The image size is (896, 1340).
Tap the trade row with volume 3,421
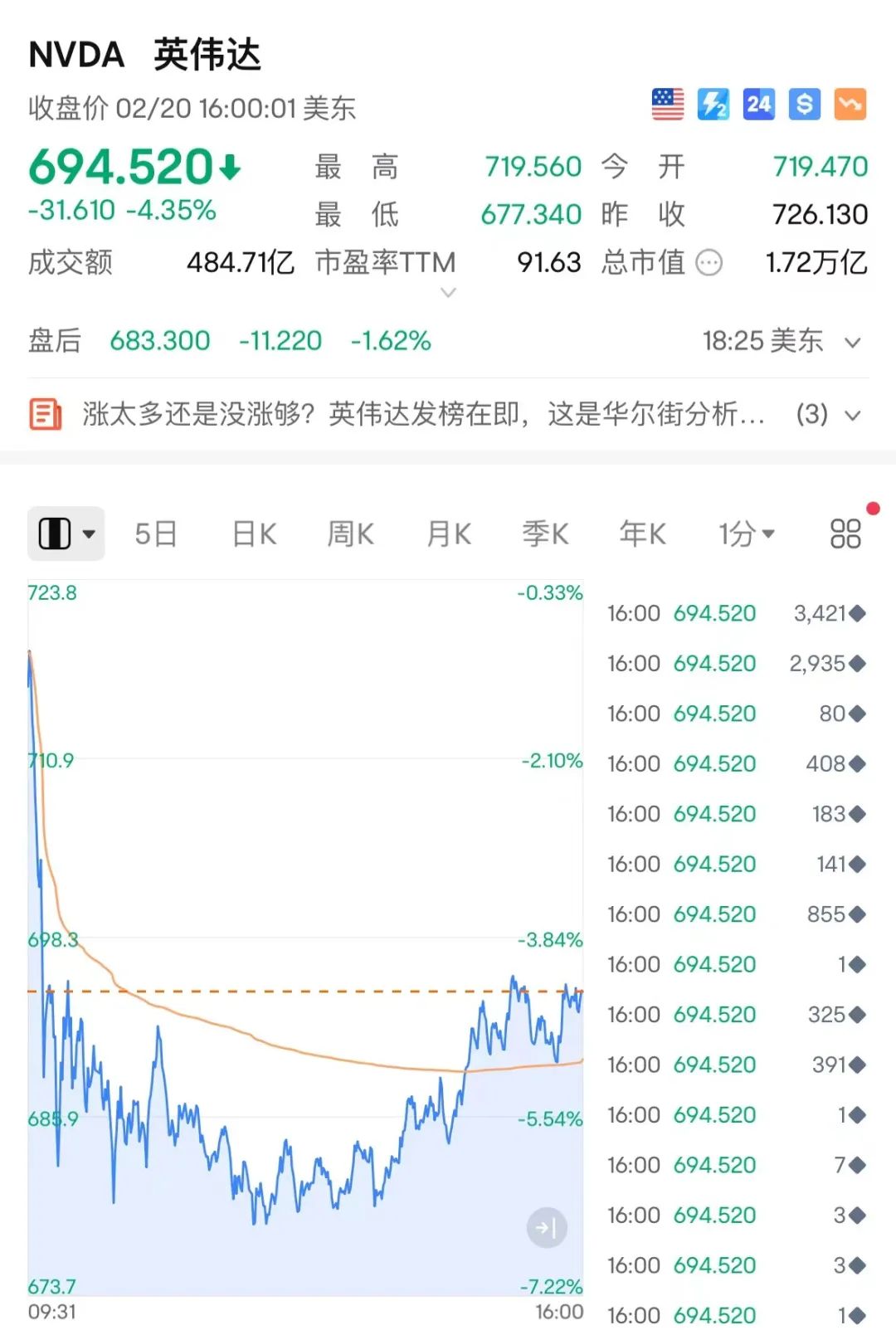pos(737,614)
